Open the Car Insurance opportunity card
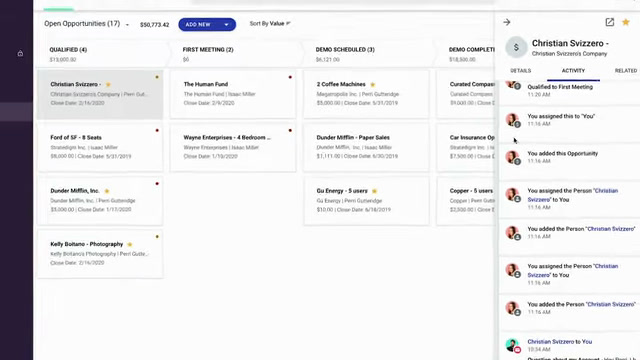This screenshot has width=640, height=360. coord(465,147)
